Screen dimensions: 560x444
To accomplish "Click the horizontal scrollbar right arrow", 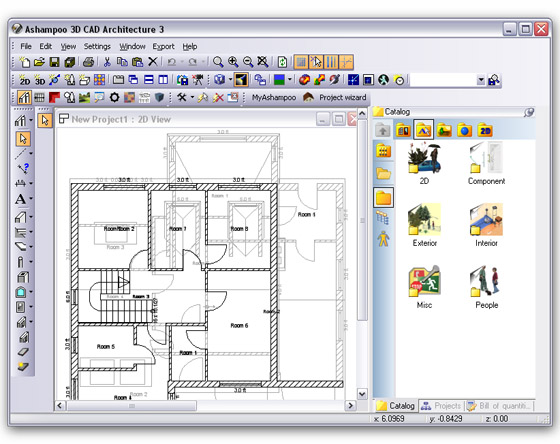I will point(350,406).
